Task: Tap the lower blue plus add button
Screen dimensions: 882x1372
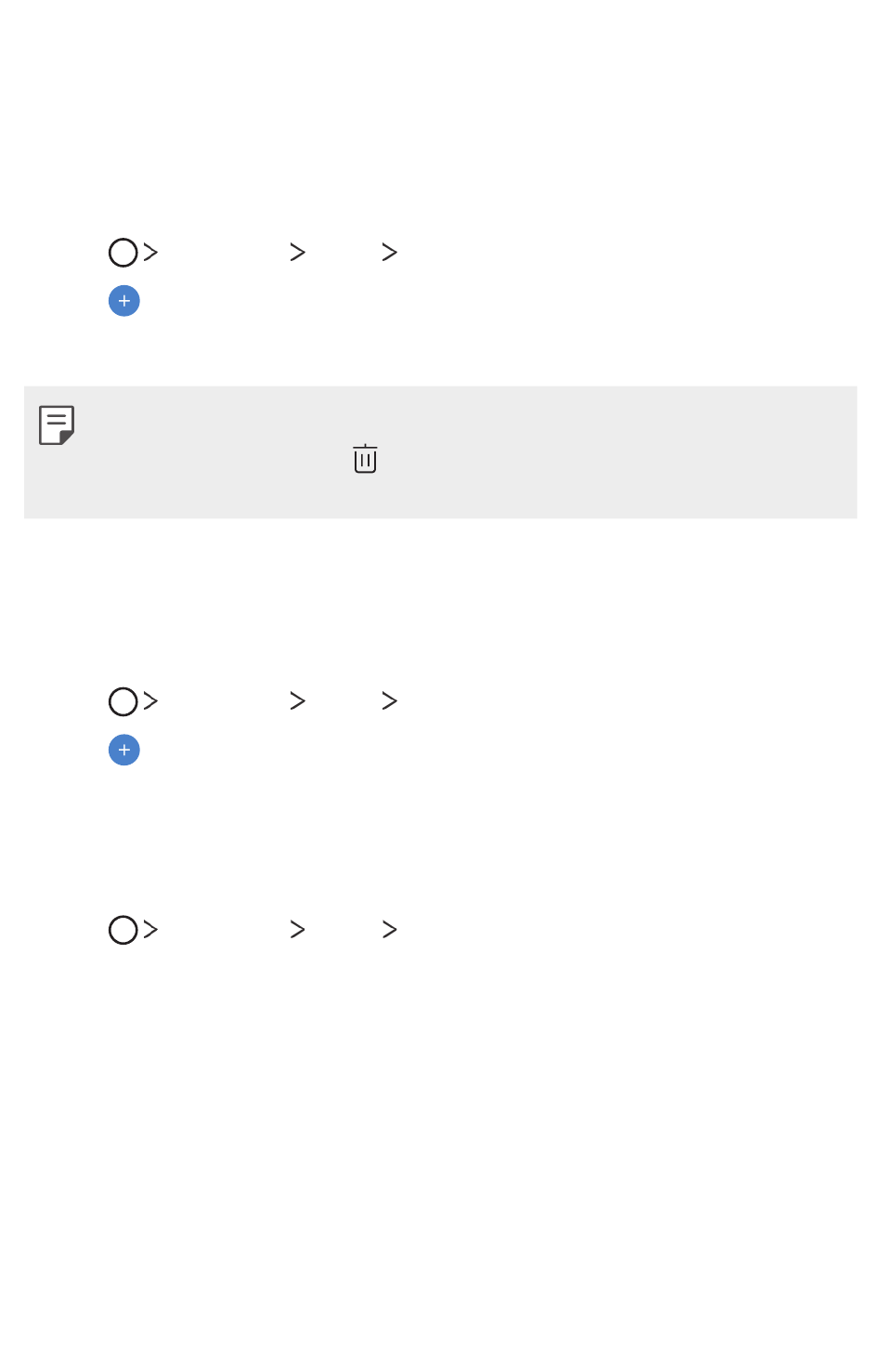Action: point(124,750)
